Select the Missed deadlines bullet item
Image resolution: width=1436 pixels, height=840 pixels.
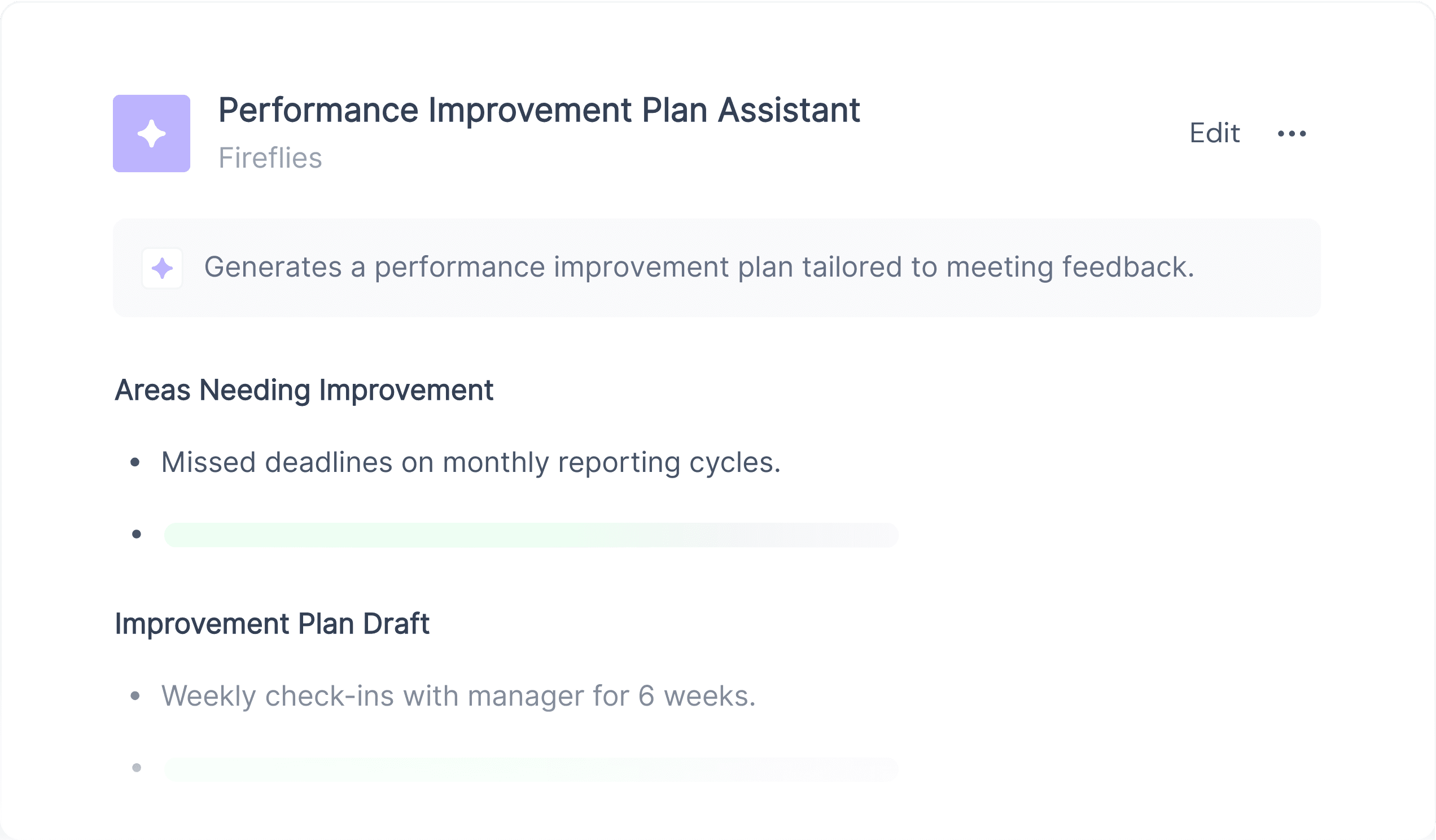click(x=471, y=462)
